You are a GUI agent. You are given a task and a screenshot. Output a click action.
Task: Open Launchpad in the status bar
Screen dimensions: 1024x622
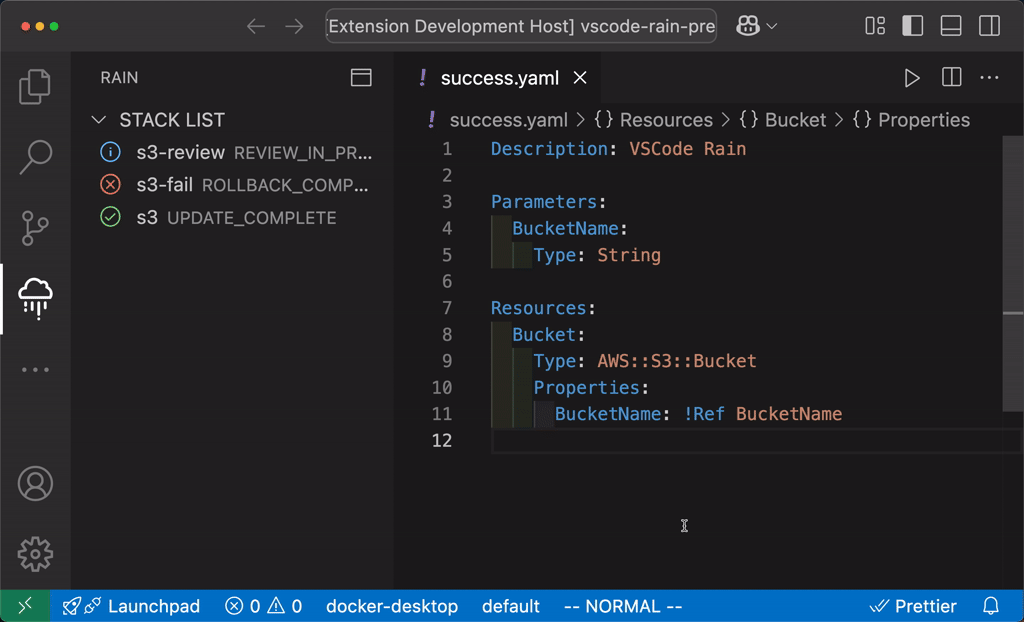(x=131, y=606)
